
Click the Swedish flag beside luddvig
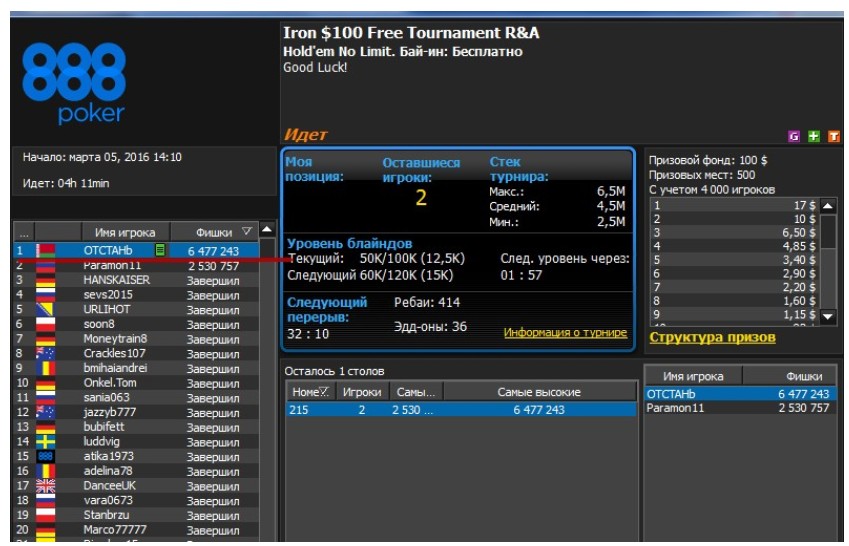(x=45, y=441)
